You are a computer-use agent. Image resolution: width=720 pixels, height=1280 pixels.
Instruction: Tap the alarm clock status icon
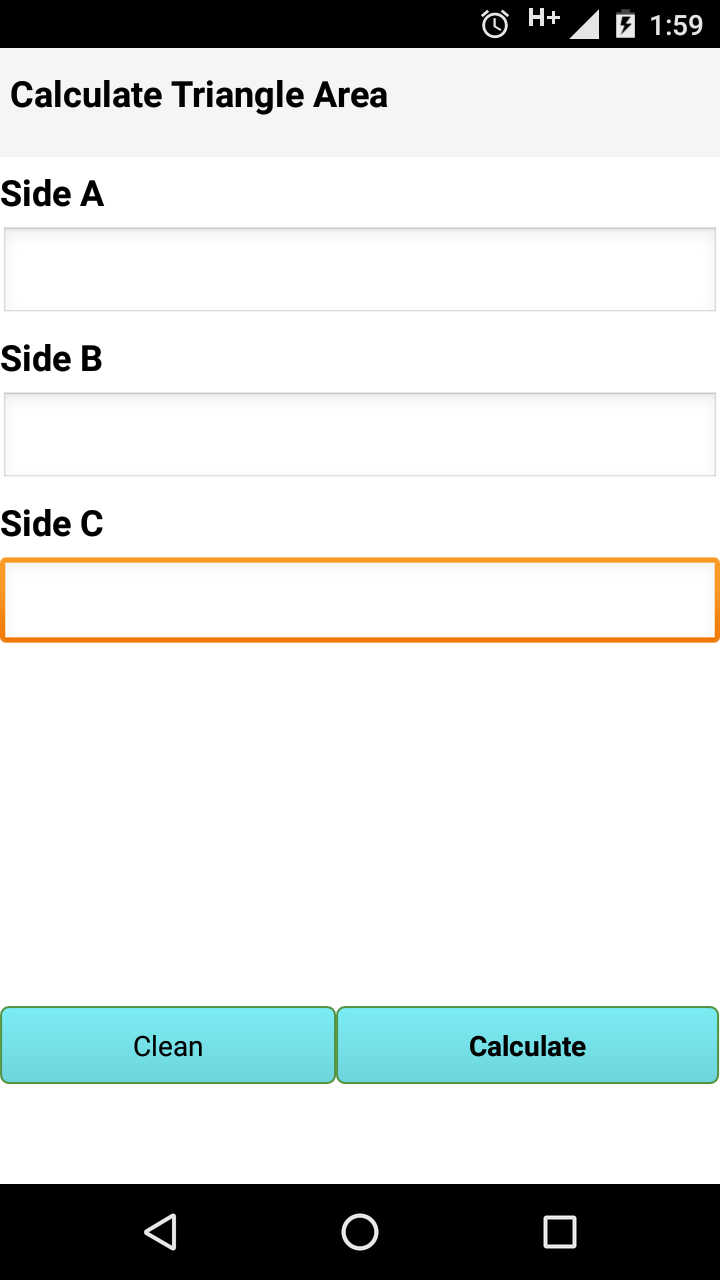point(495,24)
